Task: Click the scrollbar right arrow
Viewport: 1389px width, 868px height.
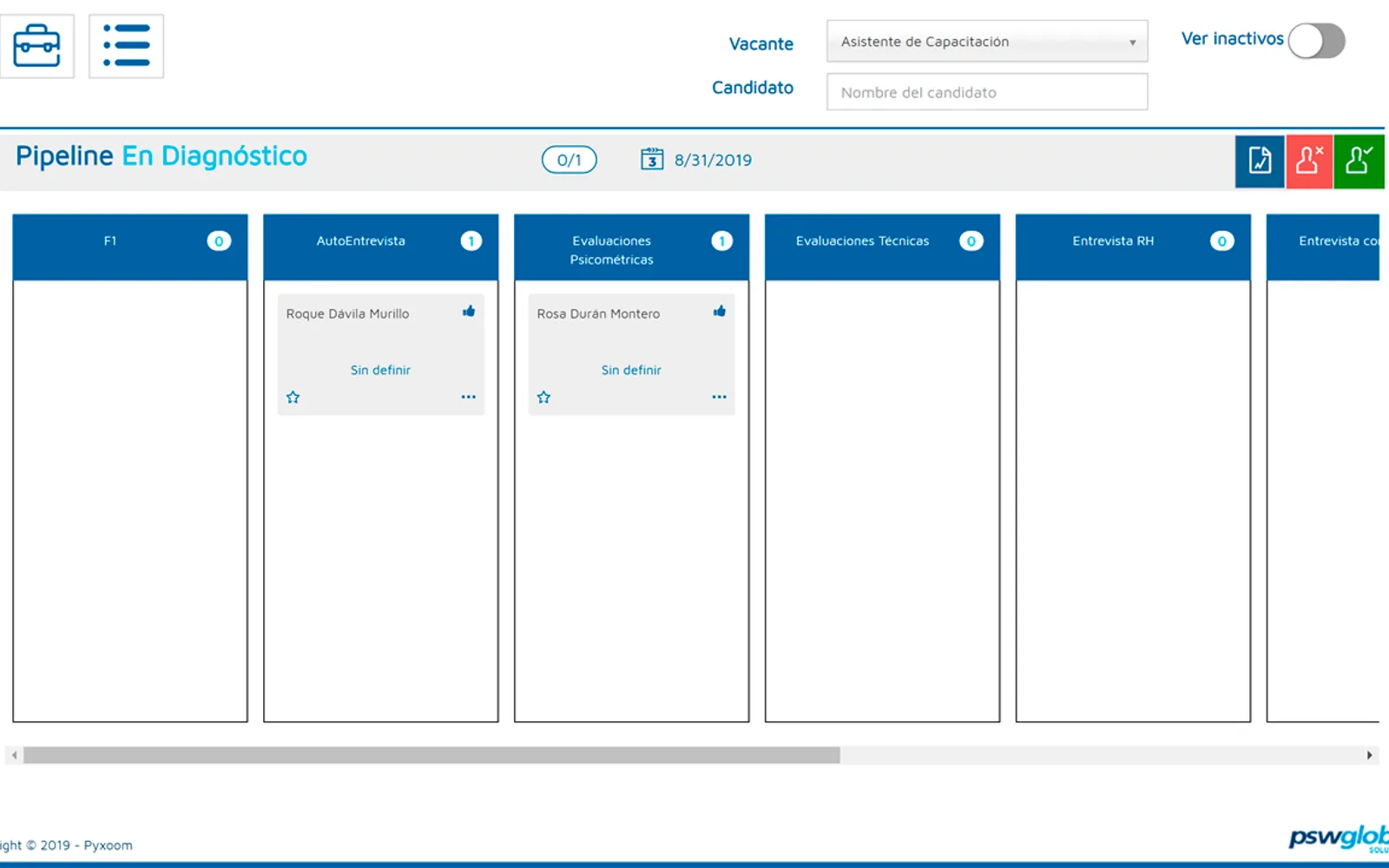Action: coord(1370,755)
